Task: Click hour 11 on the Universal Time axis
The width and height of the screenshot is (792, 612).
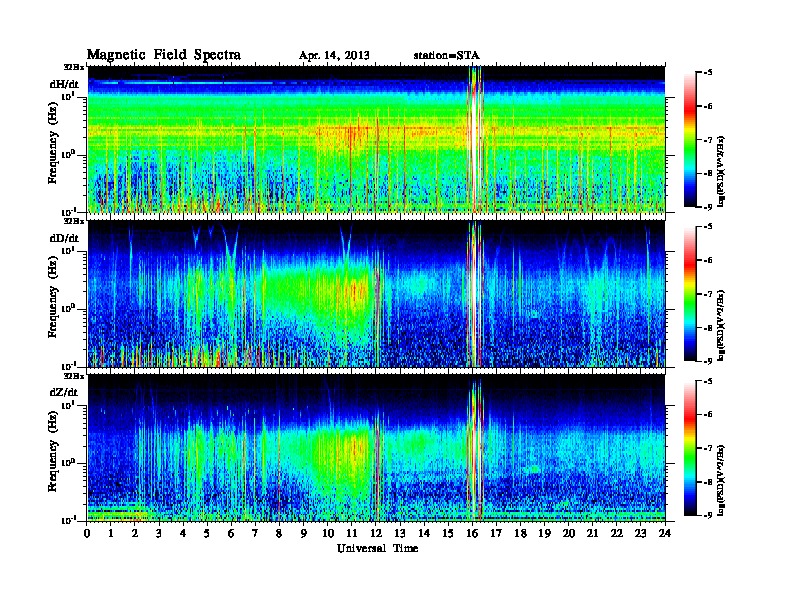Action: point(352,533)
